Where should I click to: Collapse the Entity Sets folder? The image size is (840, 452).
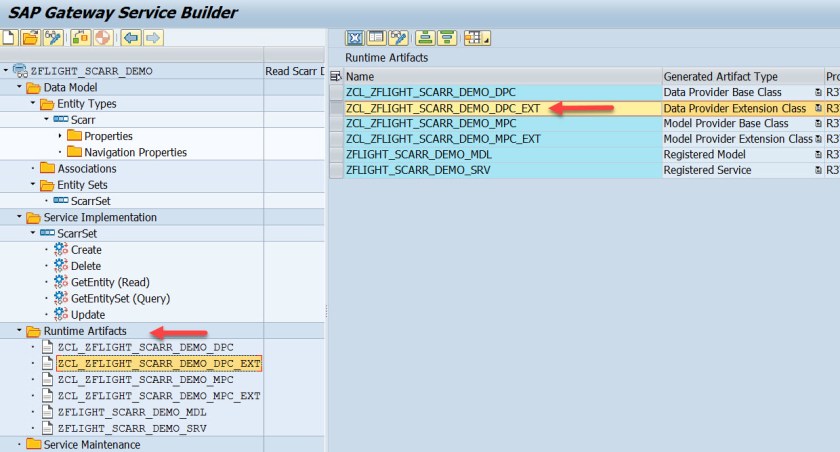(33, 184)
